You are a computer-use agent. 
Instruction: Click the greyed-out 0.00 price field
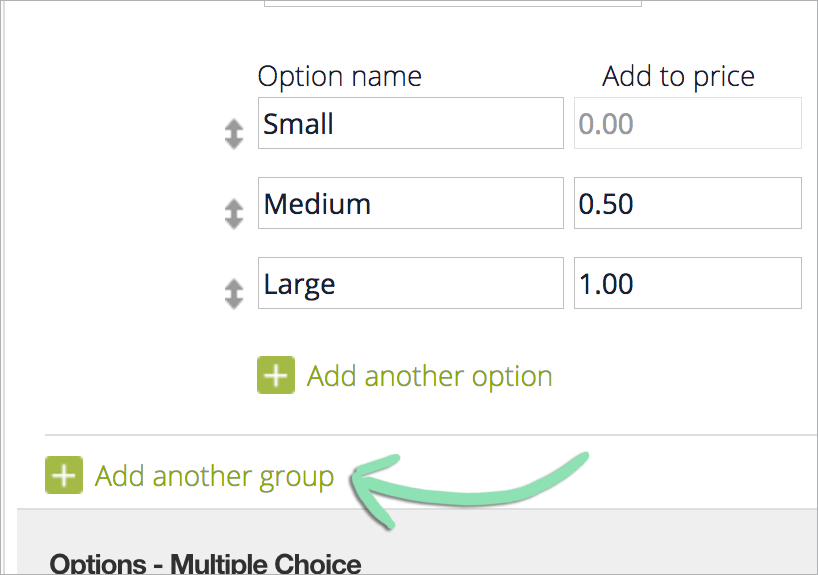(x=688, y=123)
